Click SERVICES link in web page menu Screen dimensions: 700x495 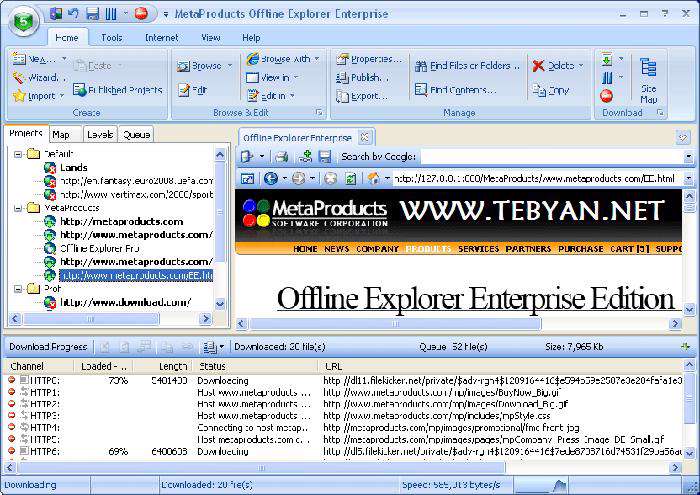[x=478, y=249]
